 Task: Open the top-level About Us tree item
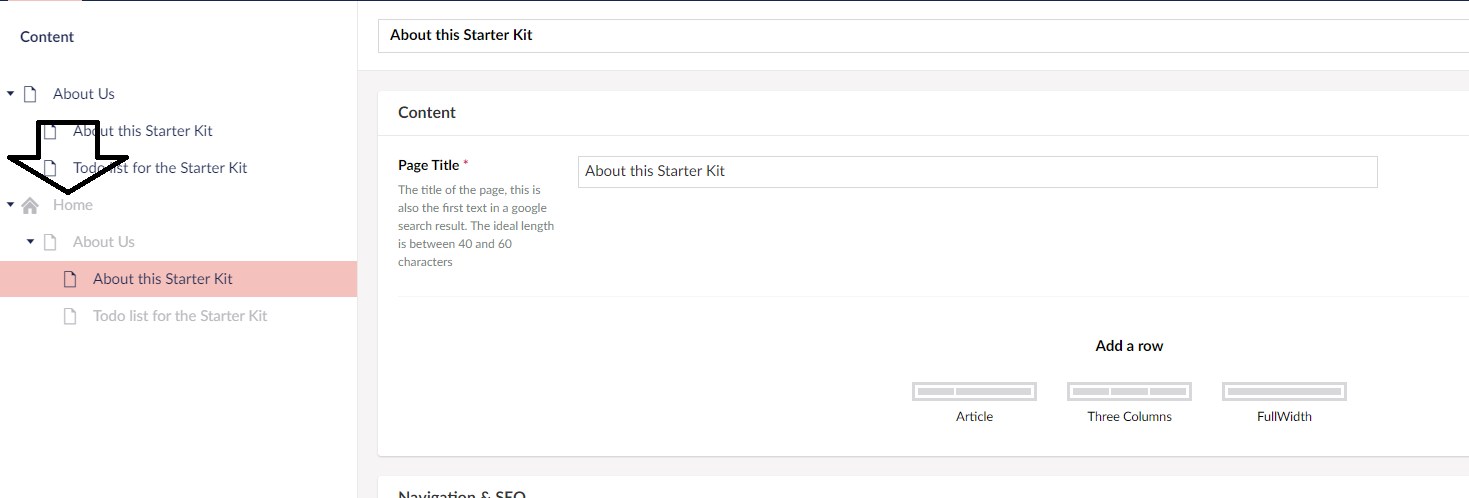point(84,94)
